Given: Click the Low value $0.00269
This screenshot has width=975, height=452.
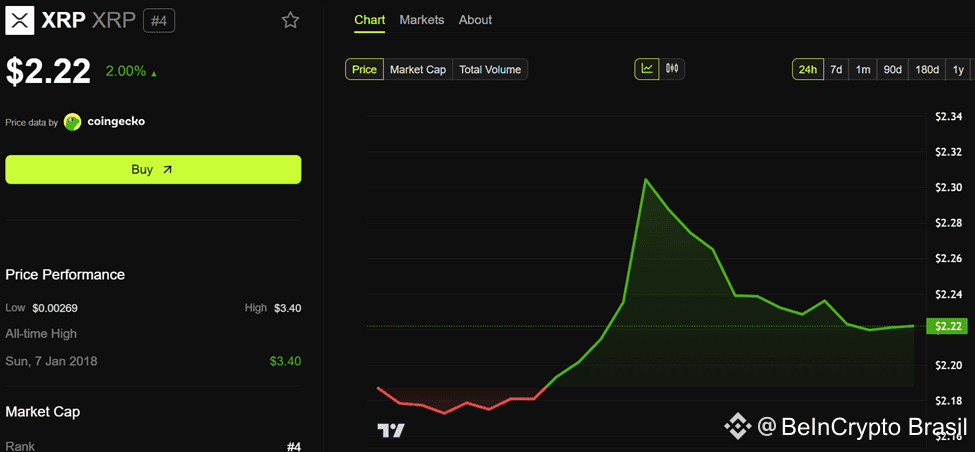Looking at the screenshot, I should [x=55, y=308].
